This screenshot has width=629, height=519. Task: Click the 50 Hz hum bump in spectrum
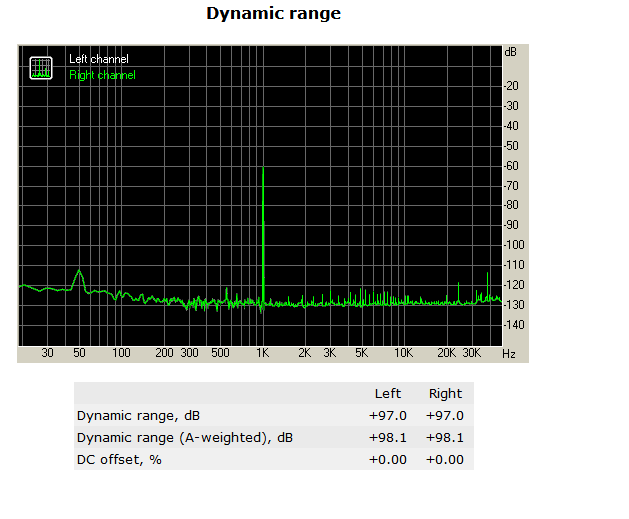pyautogui.click(x=79, y=280)
